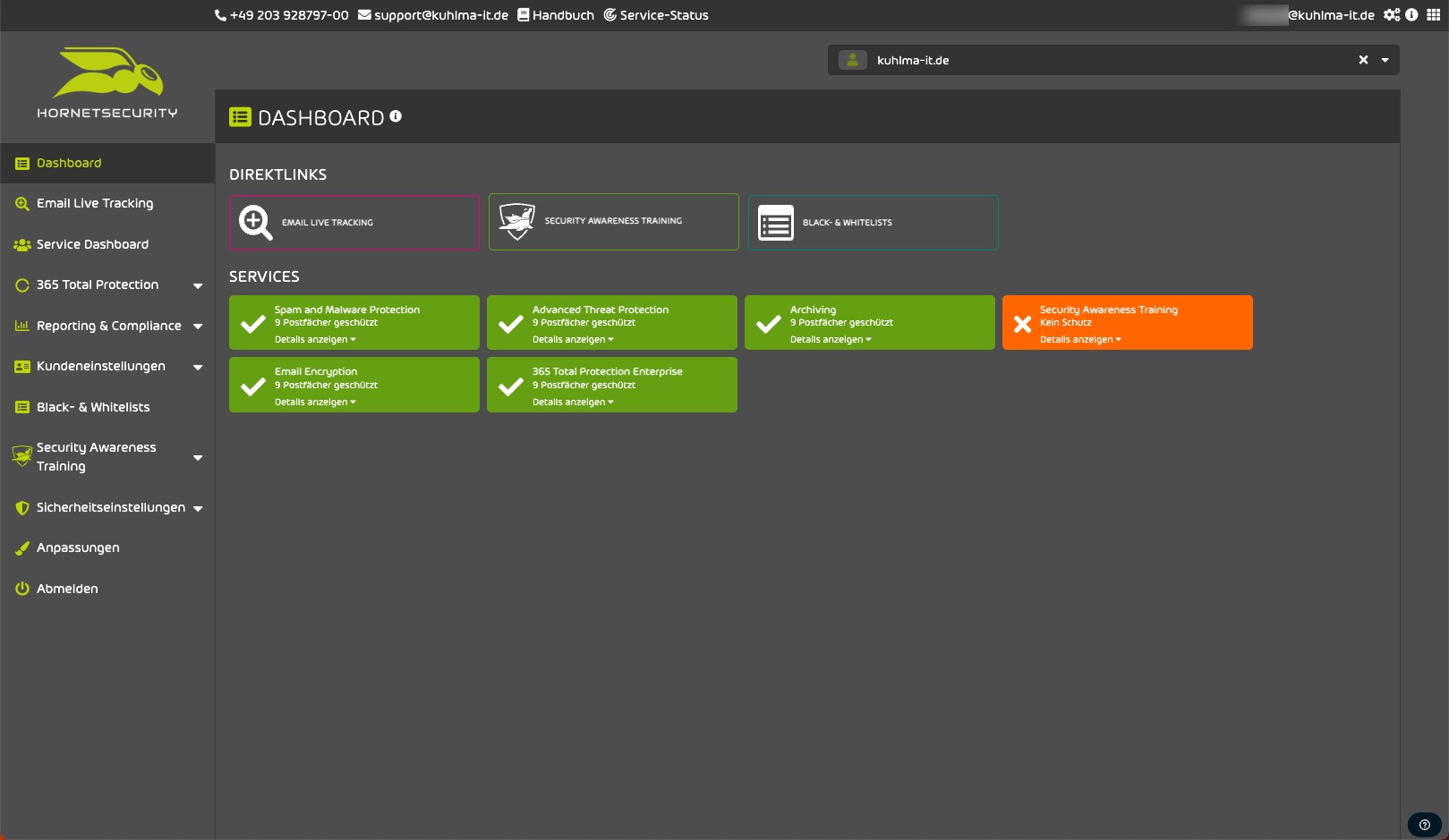Expand the Sicherheitseinstellungen submenu arrow
This screenshot has height=840, width=1449.
coord(198,509)
